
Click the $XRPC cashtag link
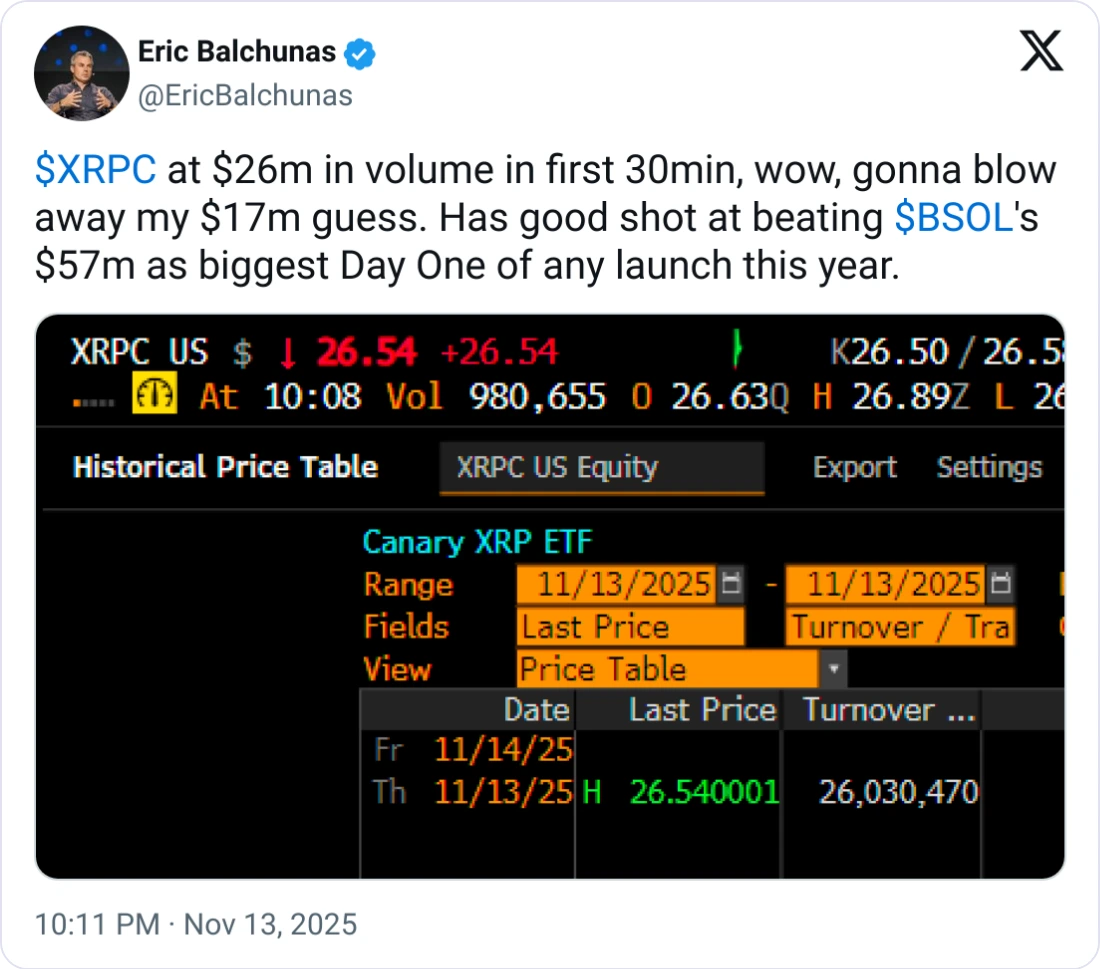click(x=95, y=171)
